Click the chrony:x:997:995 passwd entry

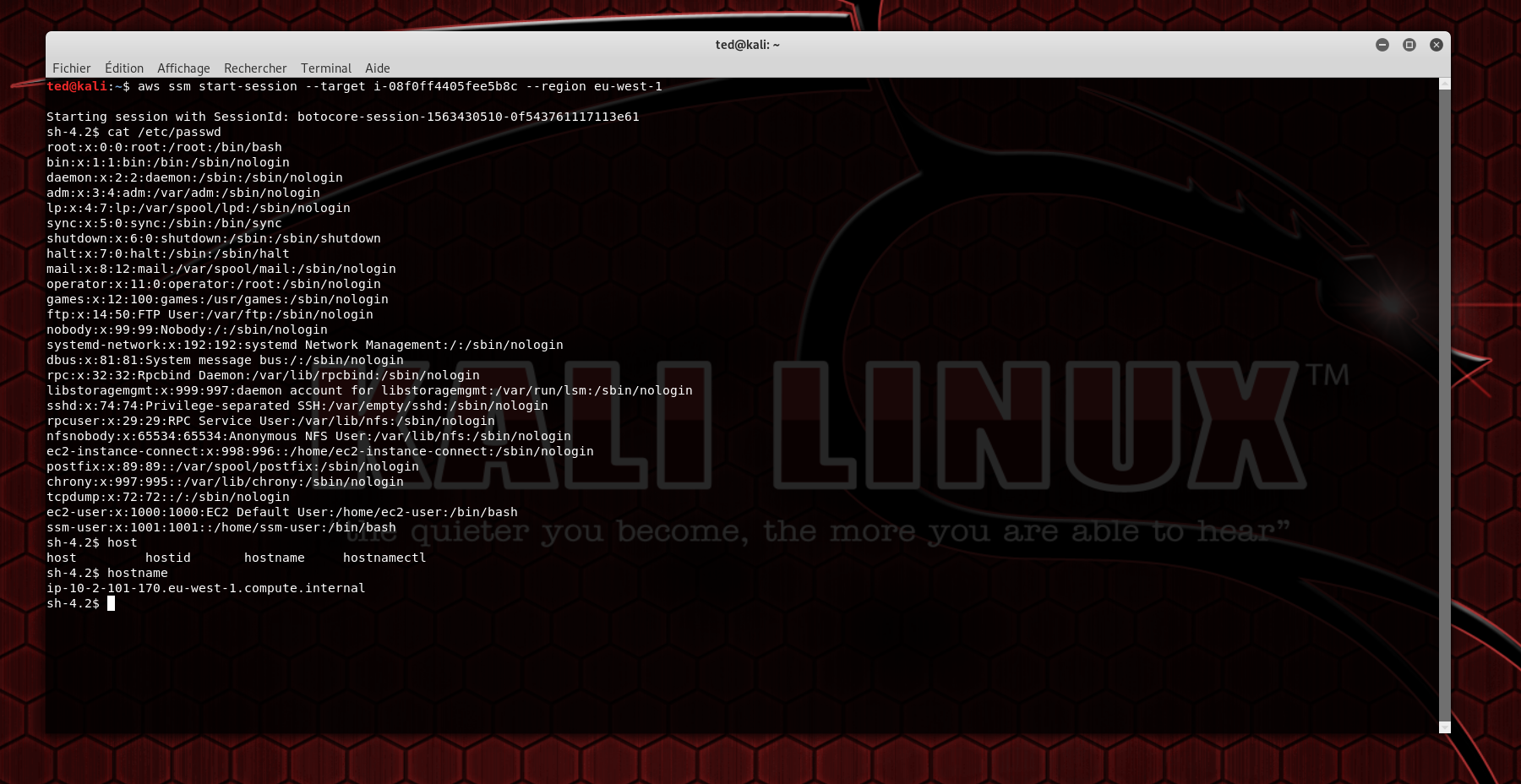(x=225, y=482)
